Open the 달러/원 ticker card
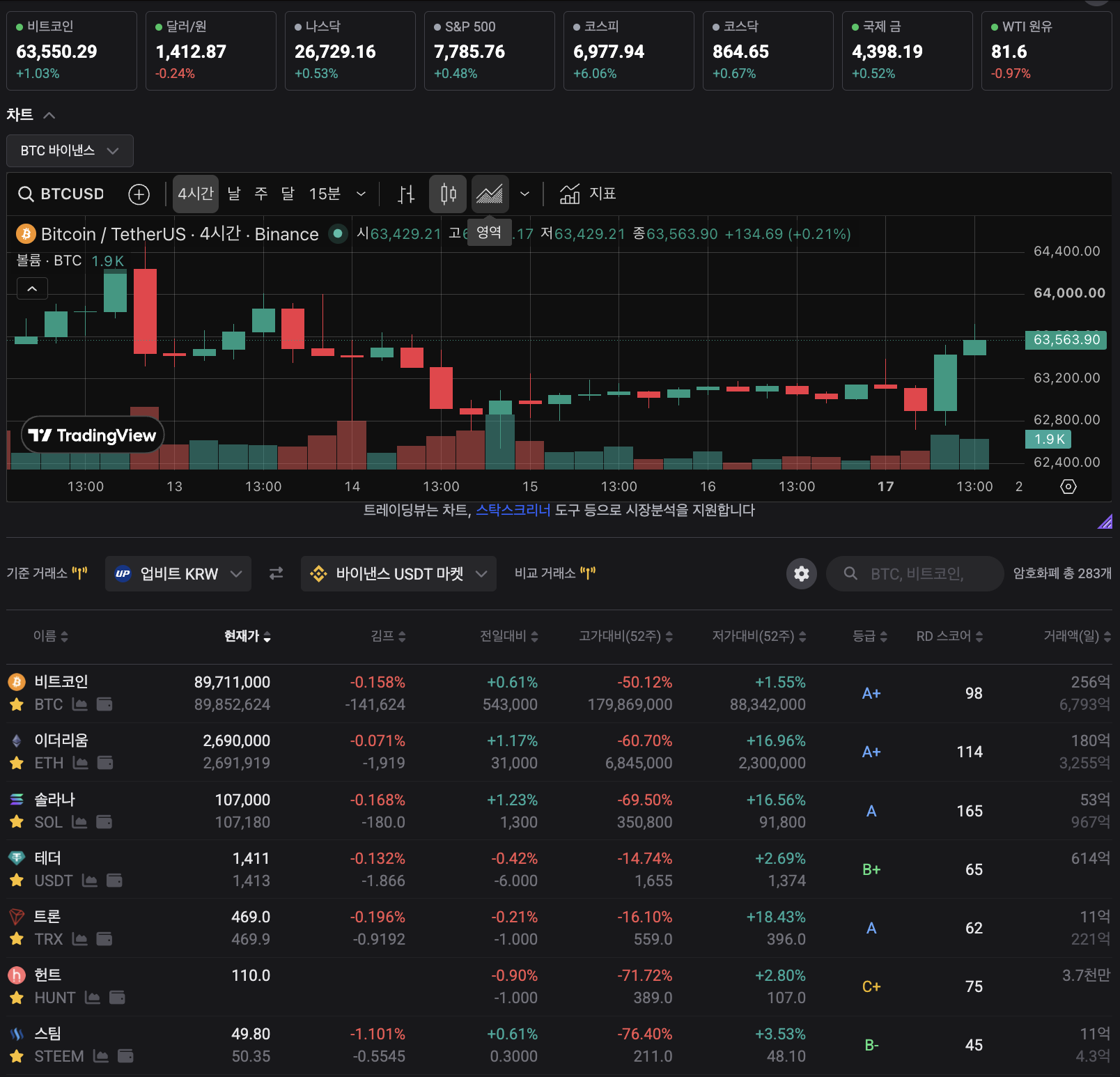 (211, 51)
